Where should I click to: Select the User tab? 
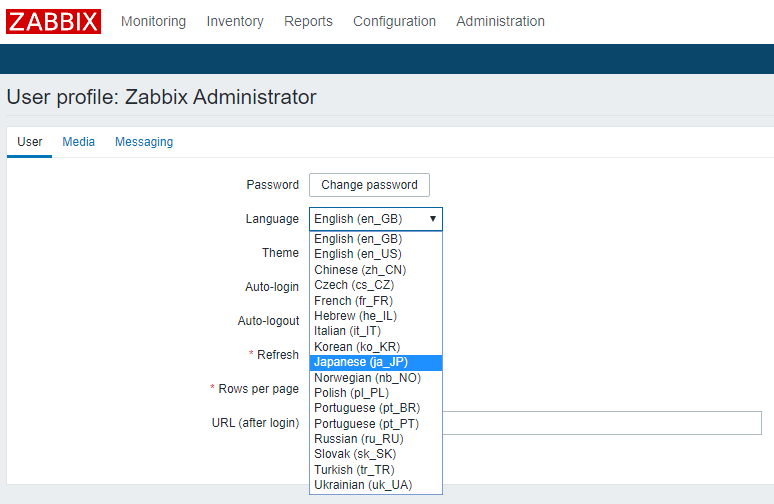pyautogui.click(x=30, y=142)
